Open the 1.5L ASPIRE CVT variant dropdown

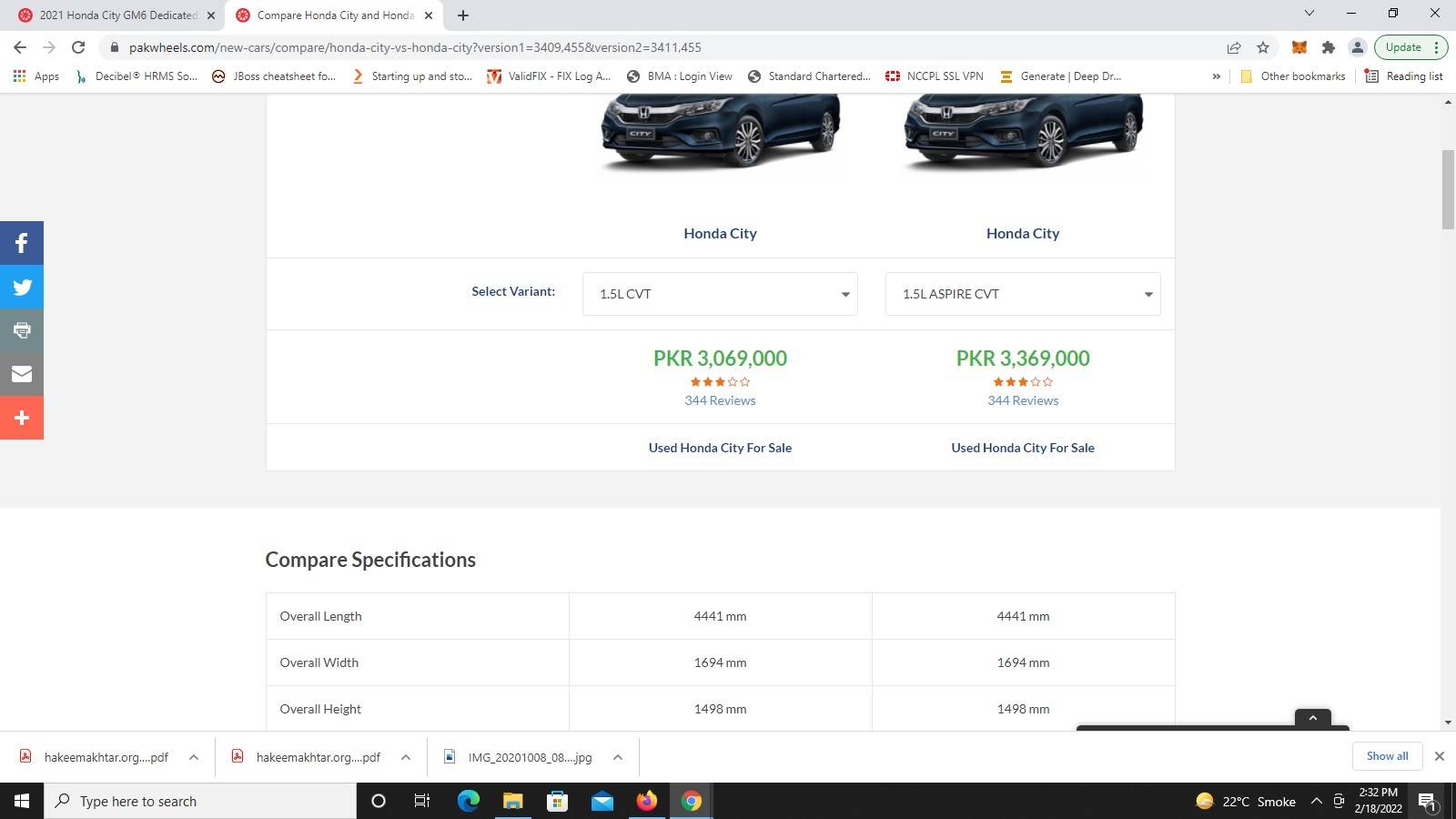[x=1023, y=294]
